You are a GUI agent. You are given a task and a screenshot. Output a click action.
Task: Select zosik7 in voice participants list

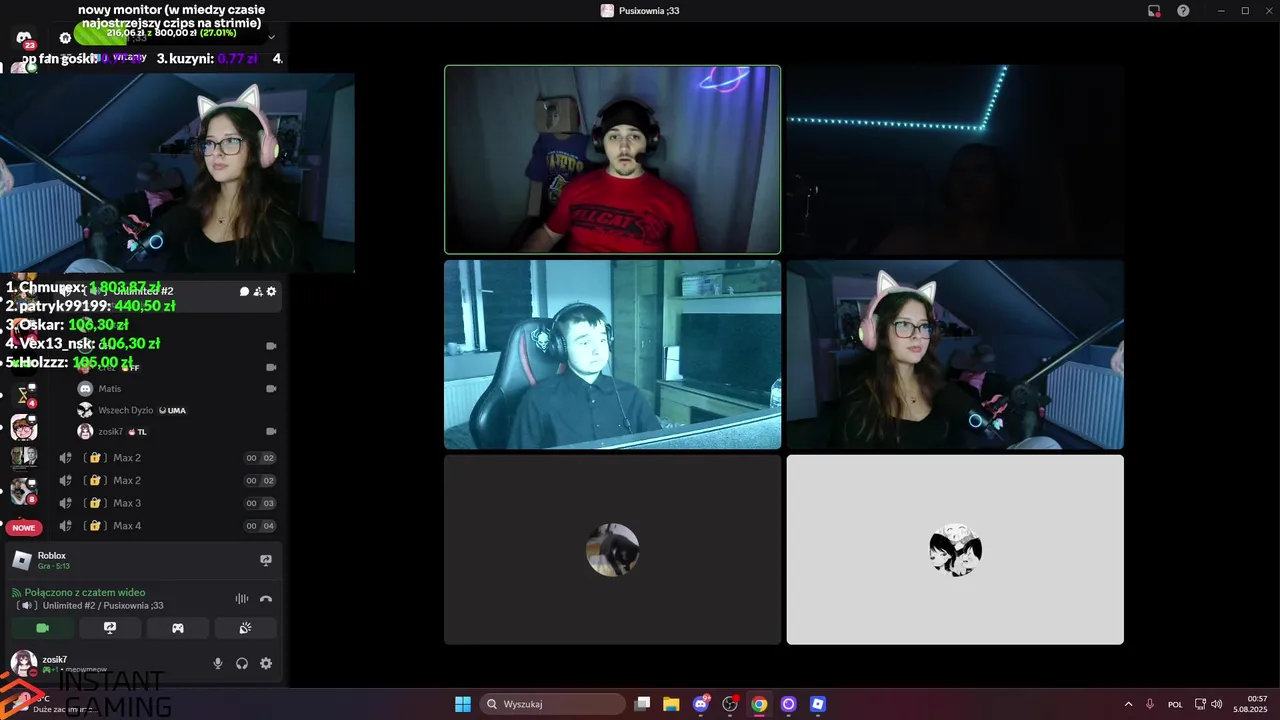[110, 431]
